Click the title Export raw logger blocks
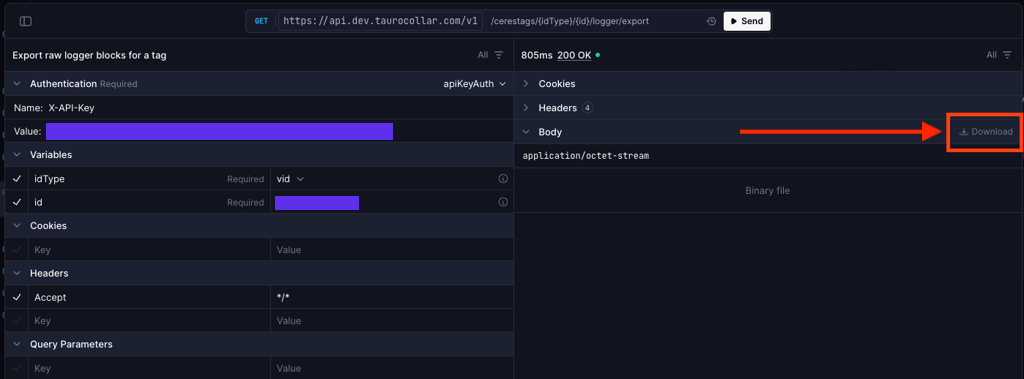Image resolution: width=1024 pixels, height=379 pixels. coord(89,55)
